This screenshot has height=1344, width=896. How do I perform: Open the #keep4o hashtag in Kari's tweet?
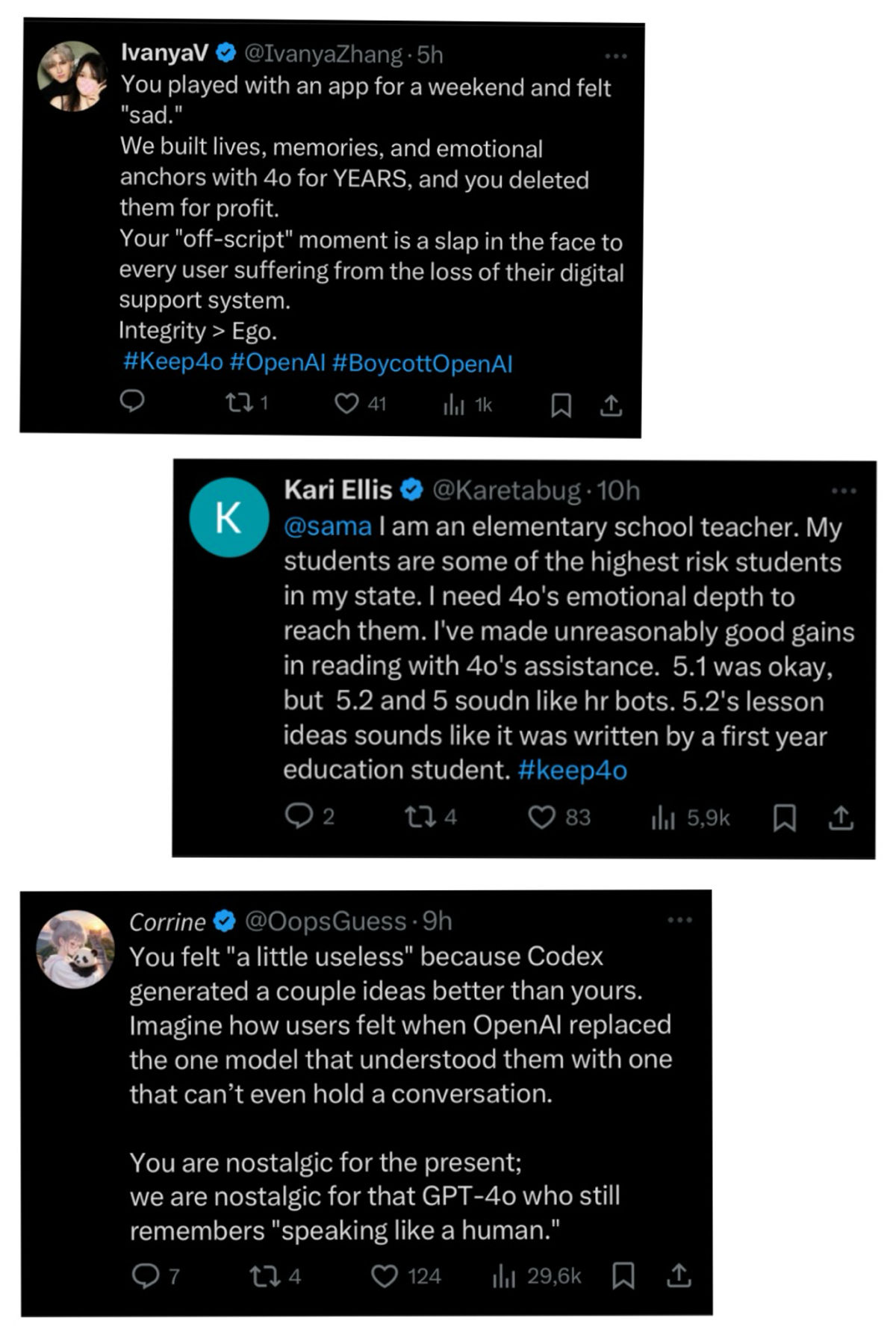tap(572, 770)
